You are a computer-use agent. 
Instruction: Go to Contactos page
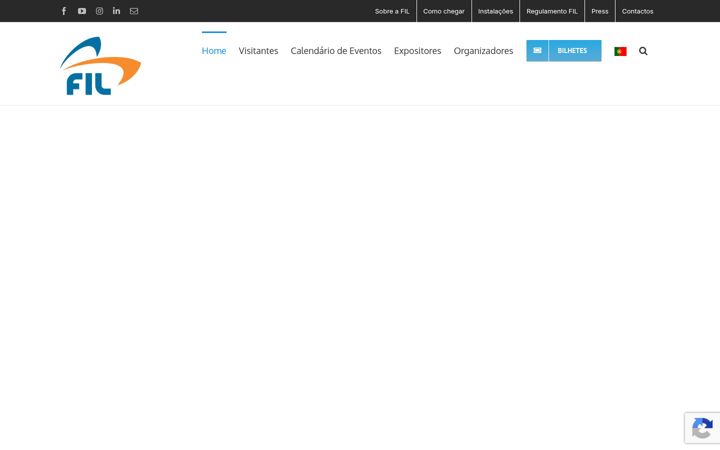pyautogui.click(x=637, y=11)
